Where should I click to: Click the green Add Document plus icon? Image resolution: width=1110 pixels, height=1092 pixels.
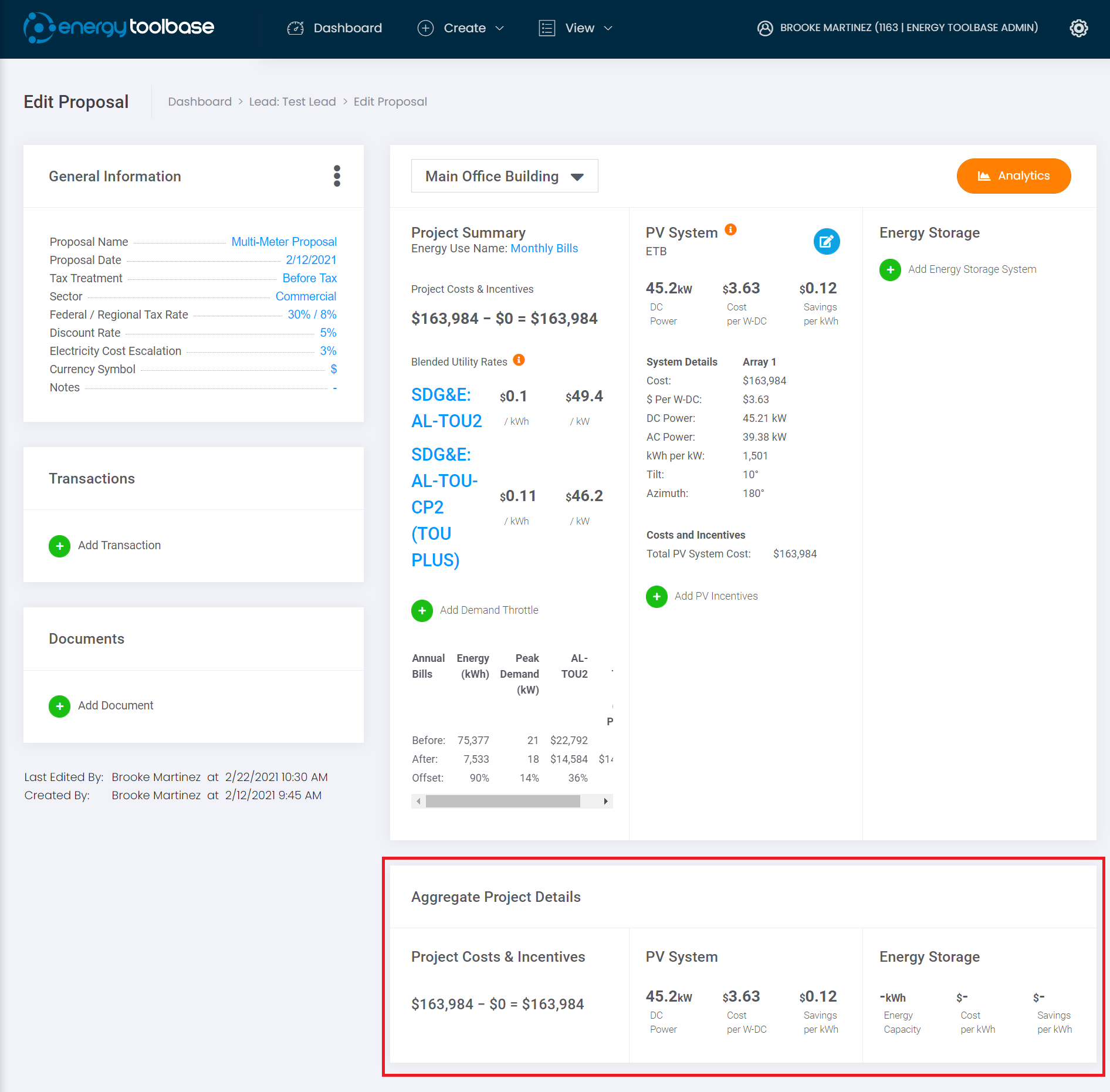tap(59, 706)
